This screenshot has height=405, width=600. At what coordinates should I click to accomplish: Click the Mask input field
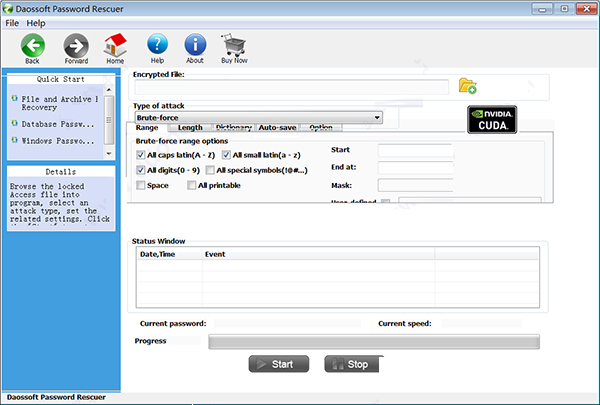(x=416, y=185)
